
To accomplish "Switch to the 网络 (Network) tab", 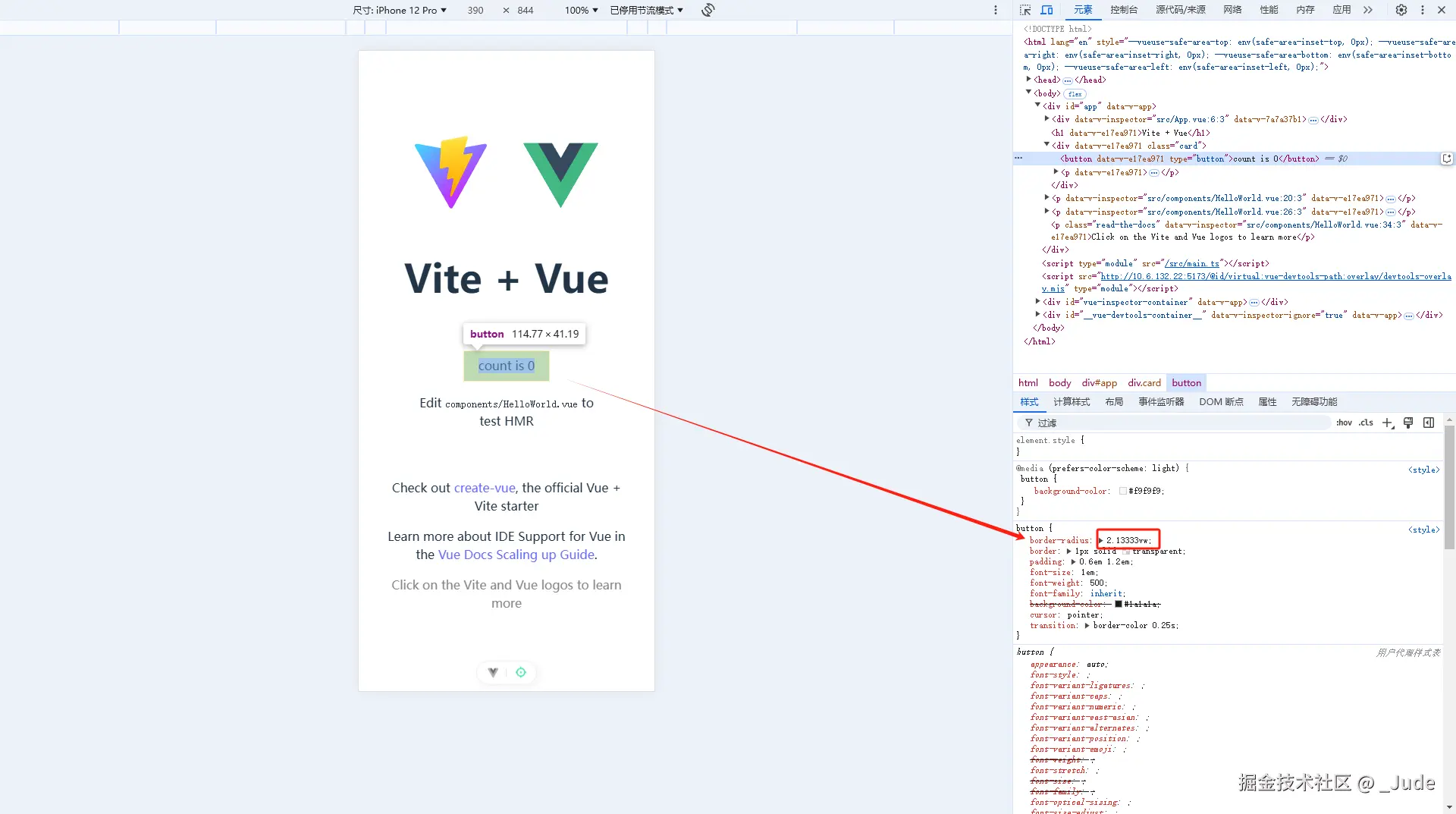I will (x=1233, y=10).
